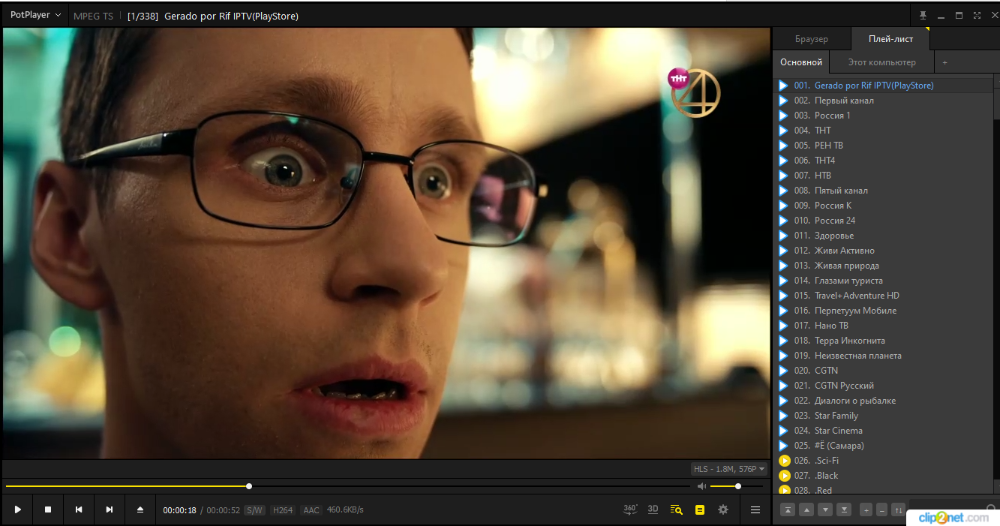Select 003. Россия 1 in playlist
The image size is (1000, 526).
click(x=883, y=115)
